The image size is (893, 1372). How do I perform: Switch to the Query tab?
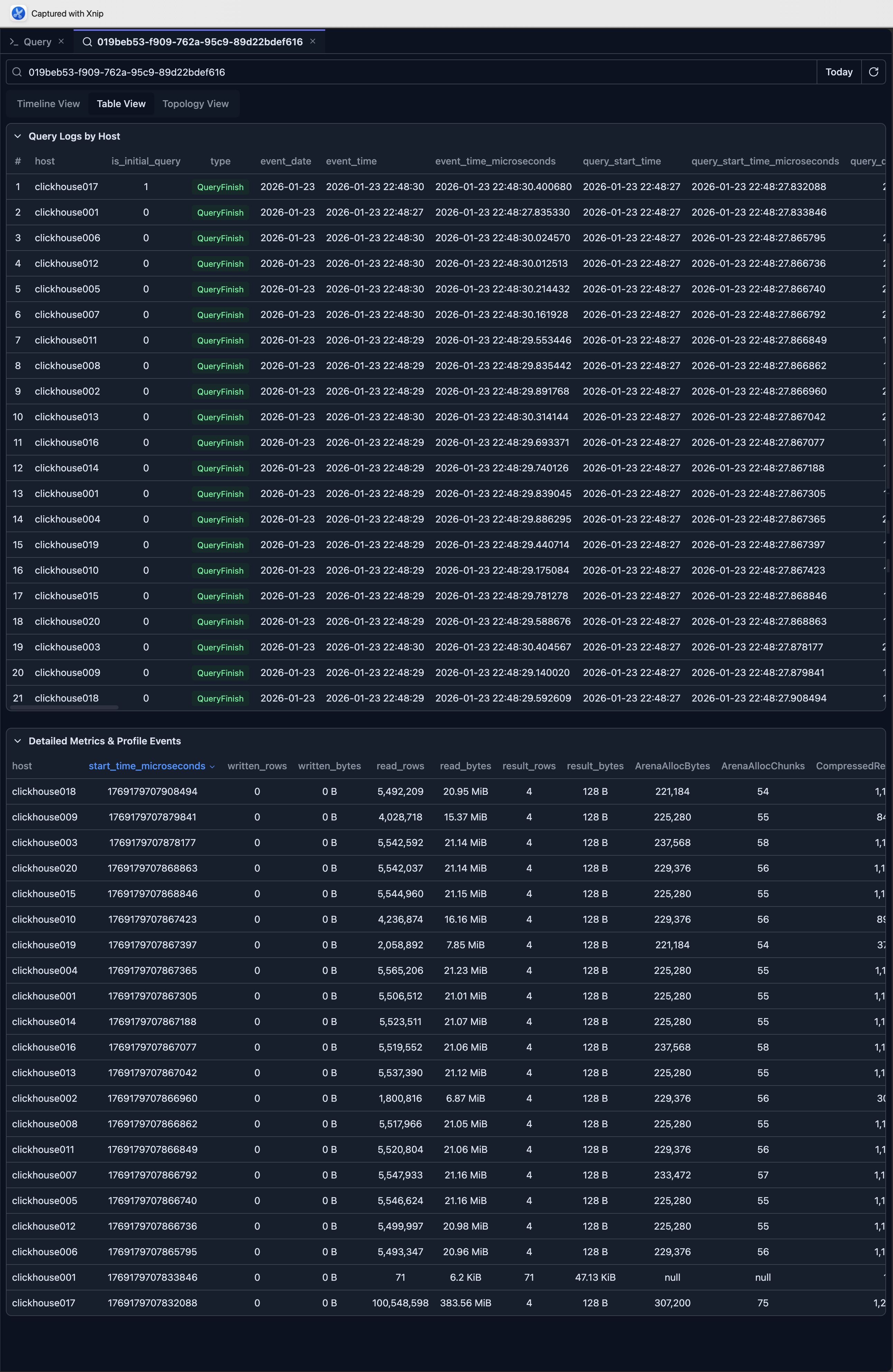pos(37,41)
